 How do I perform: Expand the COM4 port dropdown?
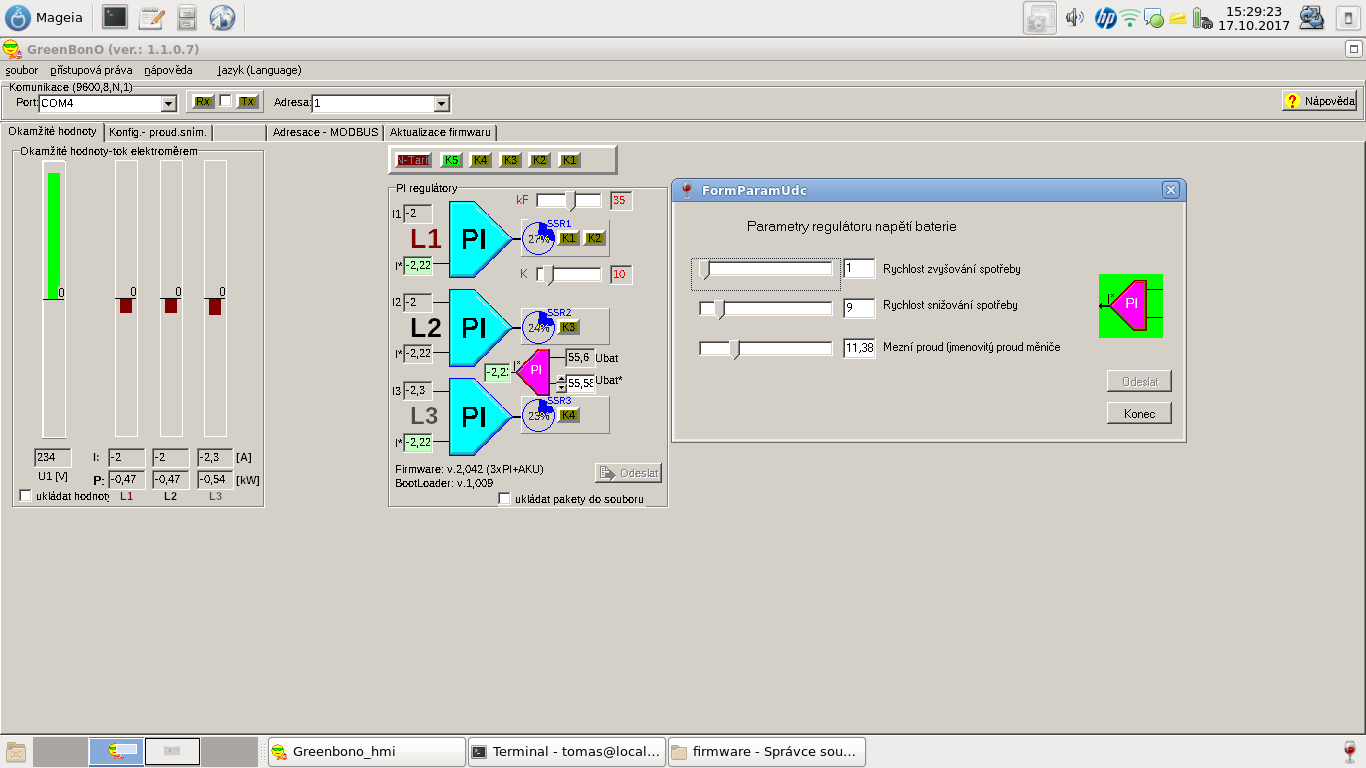coord(168,103)
